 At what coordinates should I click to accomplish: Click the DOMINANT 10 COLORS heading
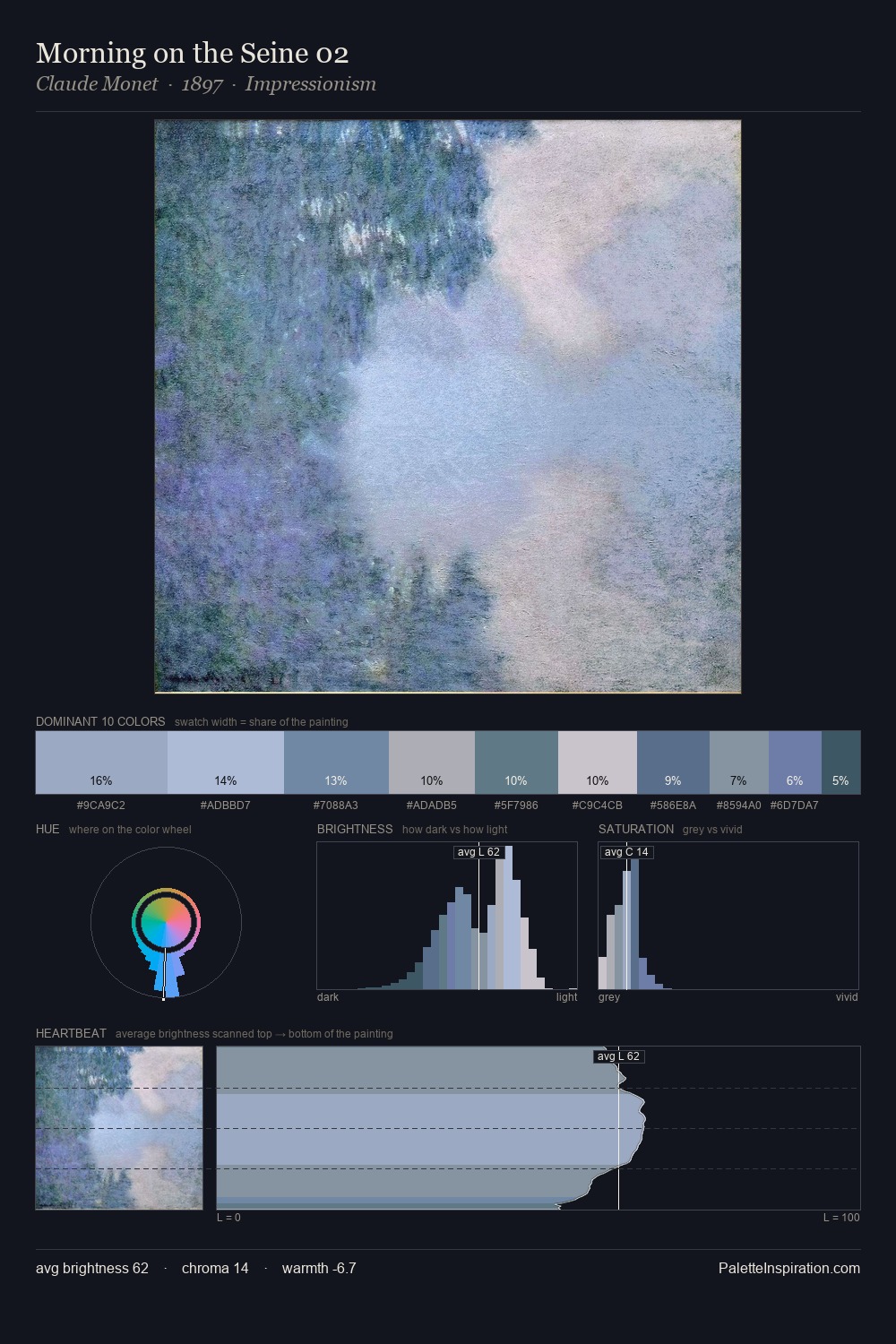coord(100,721)
